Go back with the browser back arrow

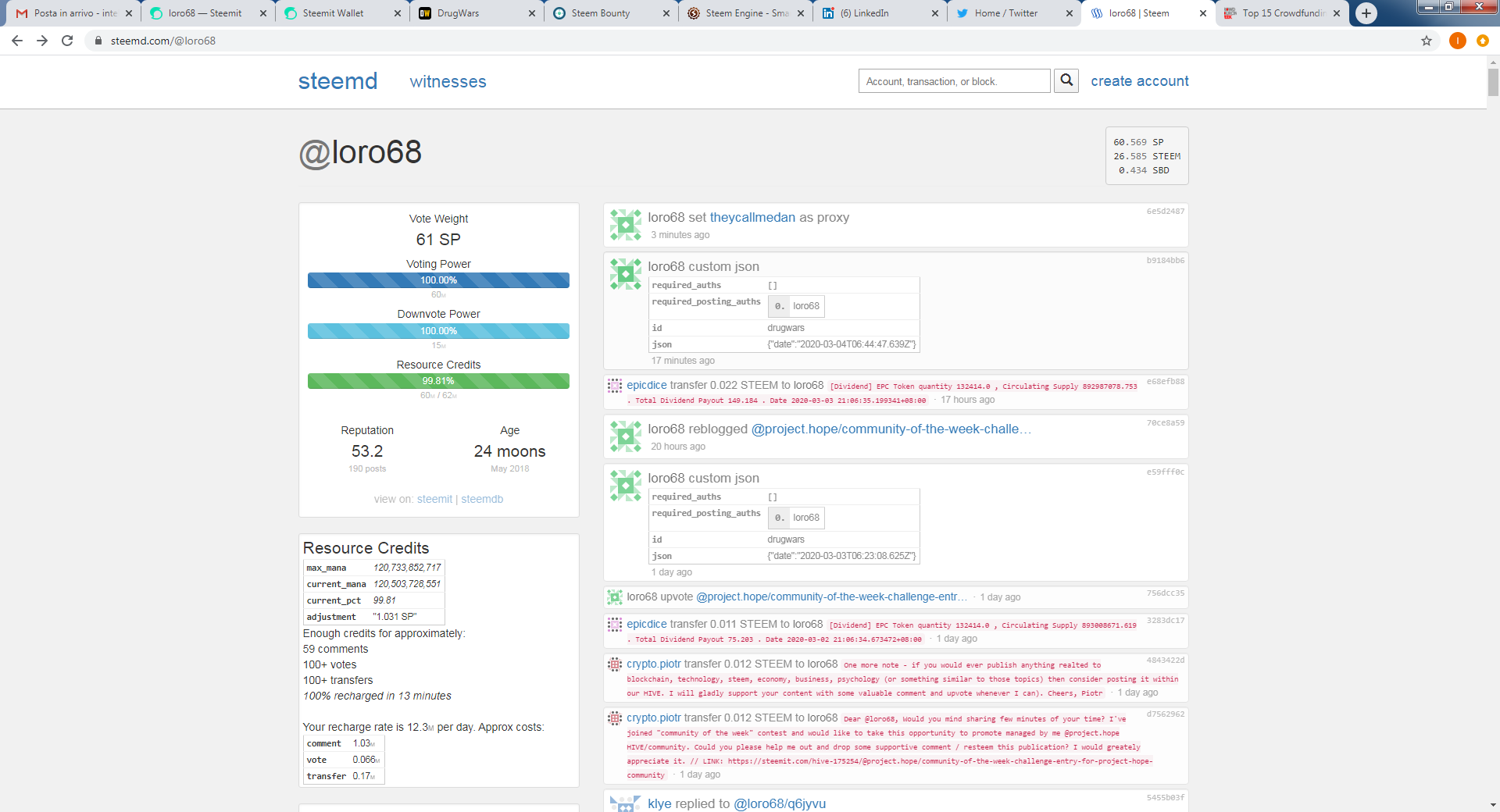point(17,41)
